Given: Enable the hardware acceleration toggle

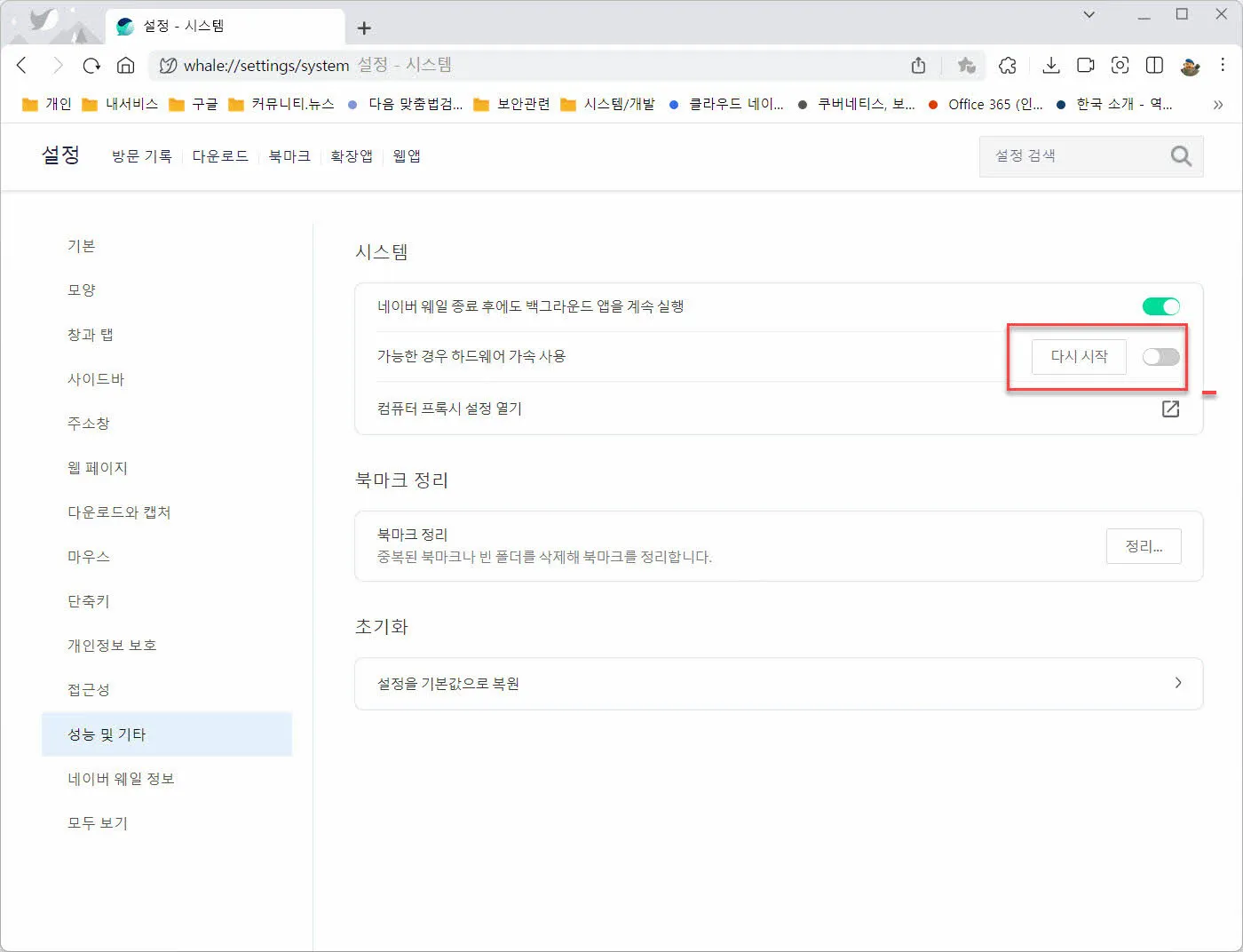Looking at the screenshot, I should click(x=1160, y=357).
